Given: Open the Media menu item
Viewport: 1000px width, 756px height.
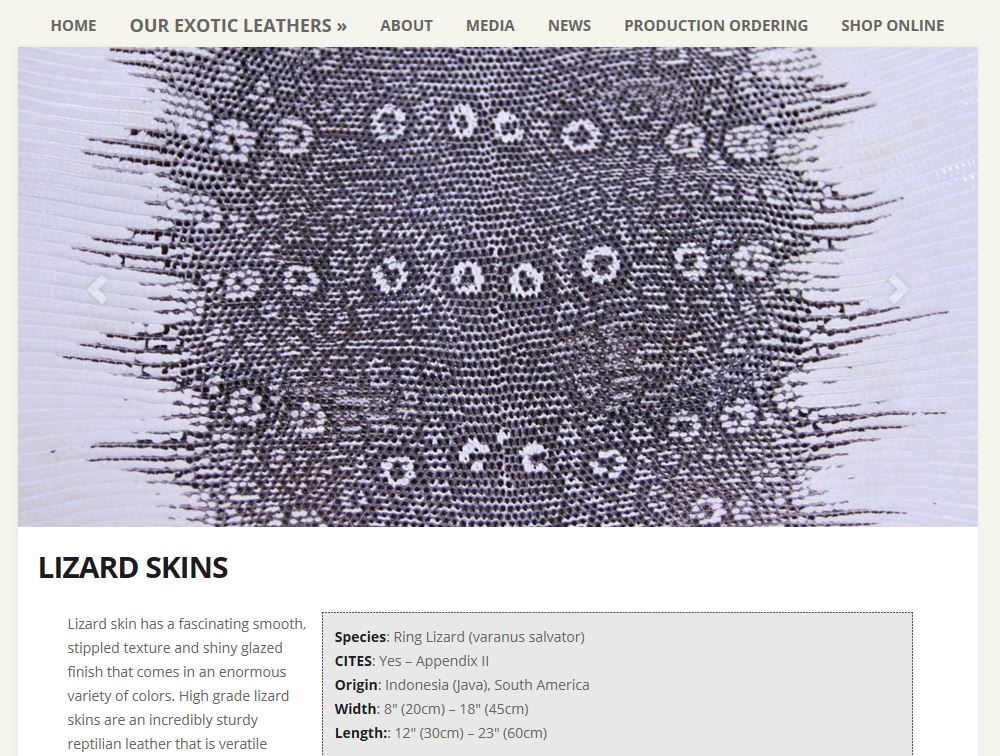Looking at the screenshot, I should [490, 25].
